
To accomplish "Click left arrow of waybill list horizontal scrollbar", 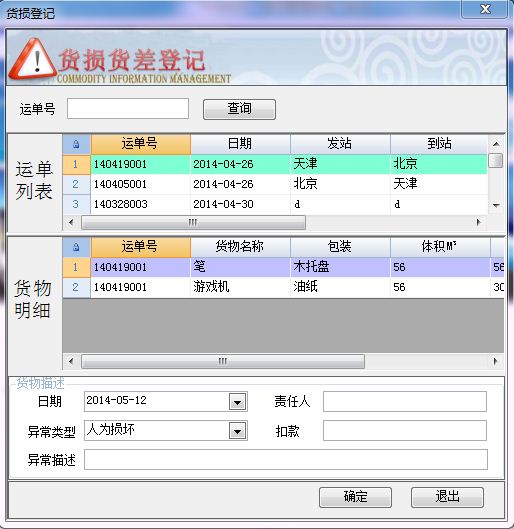I will (71, 222).
